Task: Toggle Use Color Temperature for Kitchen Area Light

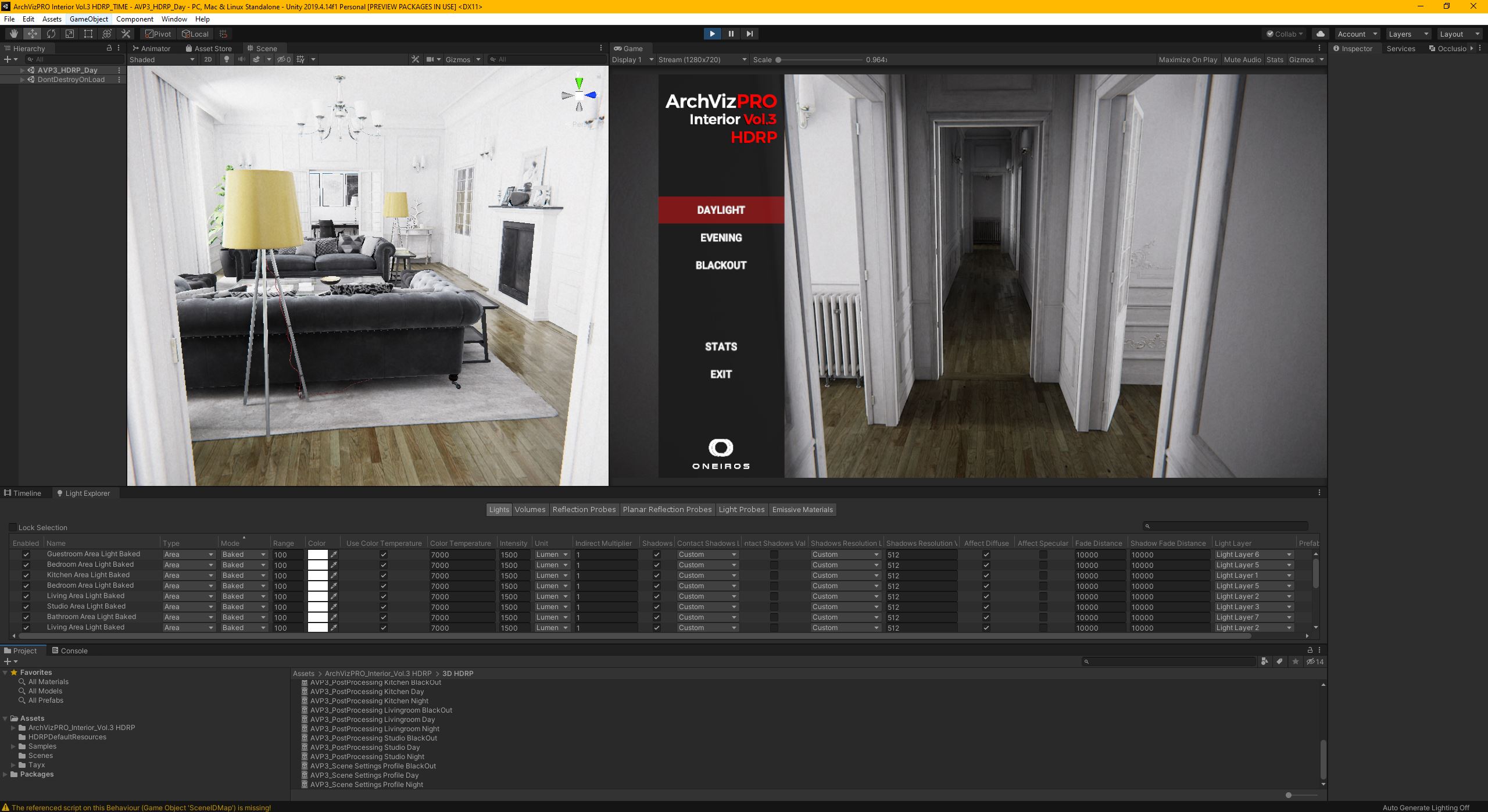Action: coord(383,575)
